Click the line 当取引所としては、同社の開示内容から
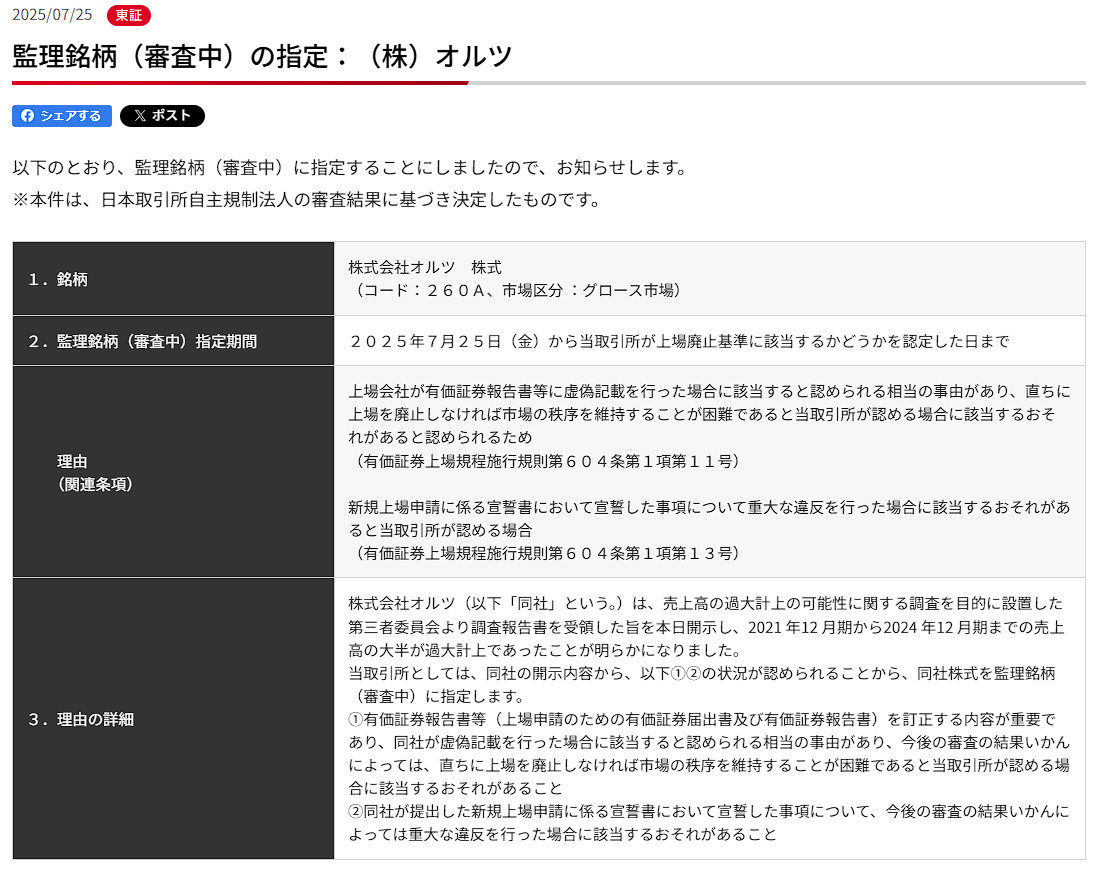This screenshot has width=1096, height=870. tap(702, 674)
